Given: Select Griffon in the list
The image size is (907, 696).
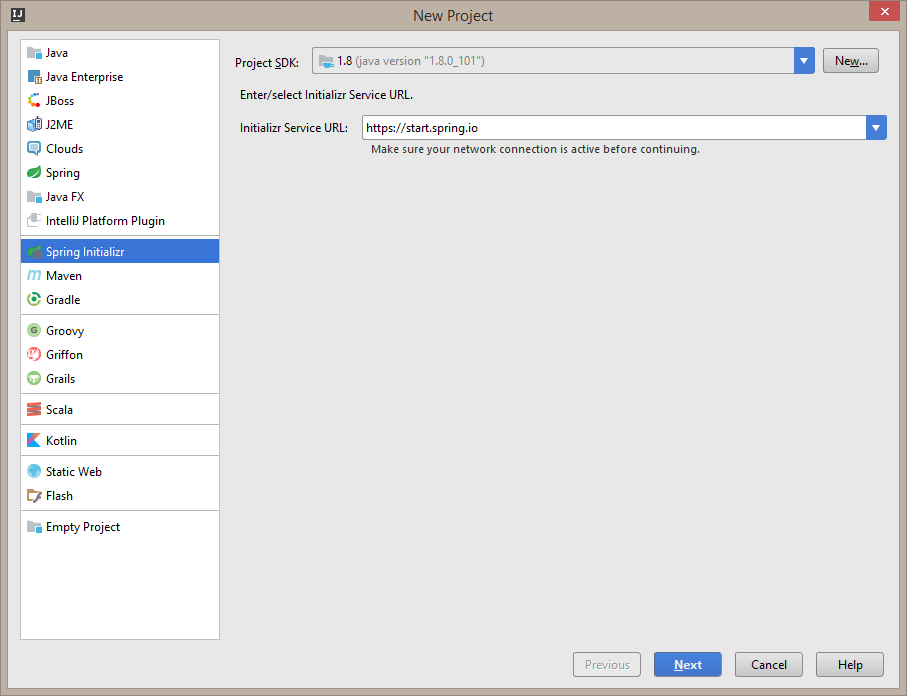Looking at the screenshot, I should pyautogui.click(x=120, y=354).
